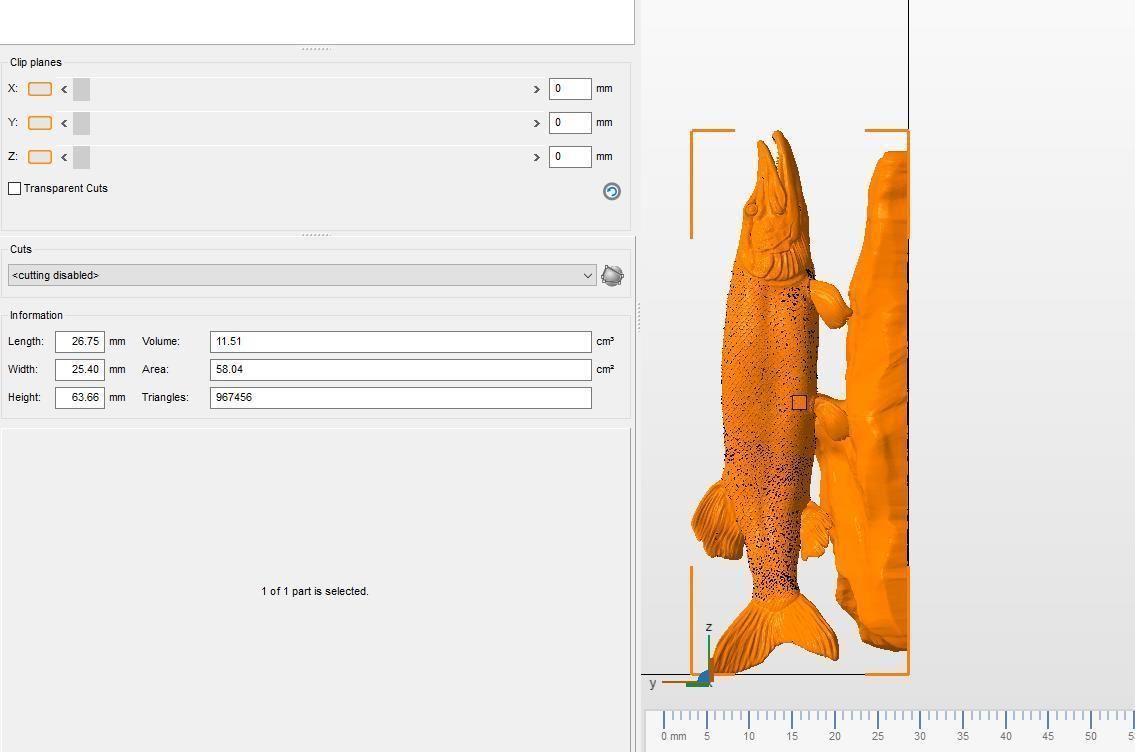The image size is (1135, 752).
Task: Click the Height field showing 63.66
Action: (x=80, y=398)
